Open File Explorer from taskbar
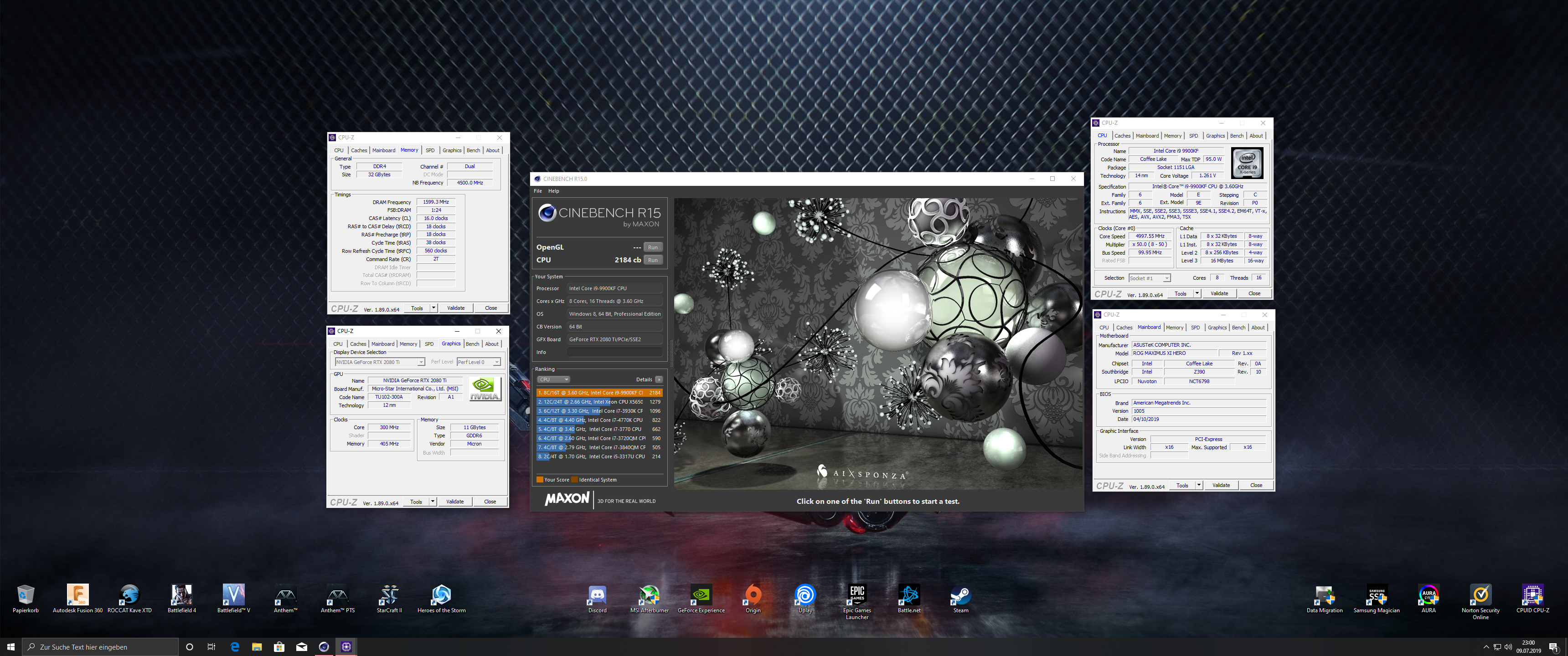Viewport: 1568px width, 656px height. coord(257,647)
